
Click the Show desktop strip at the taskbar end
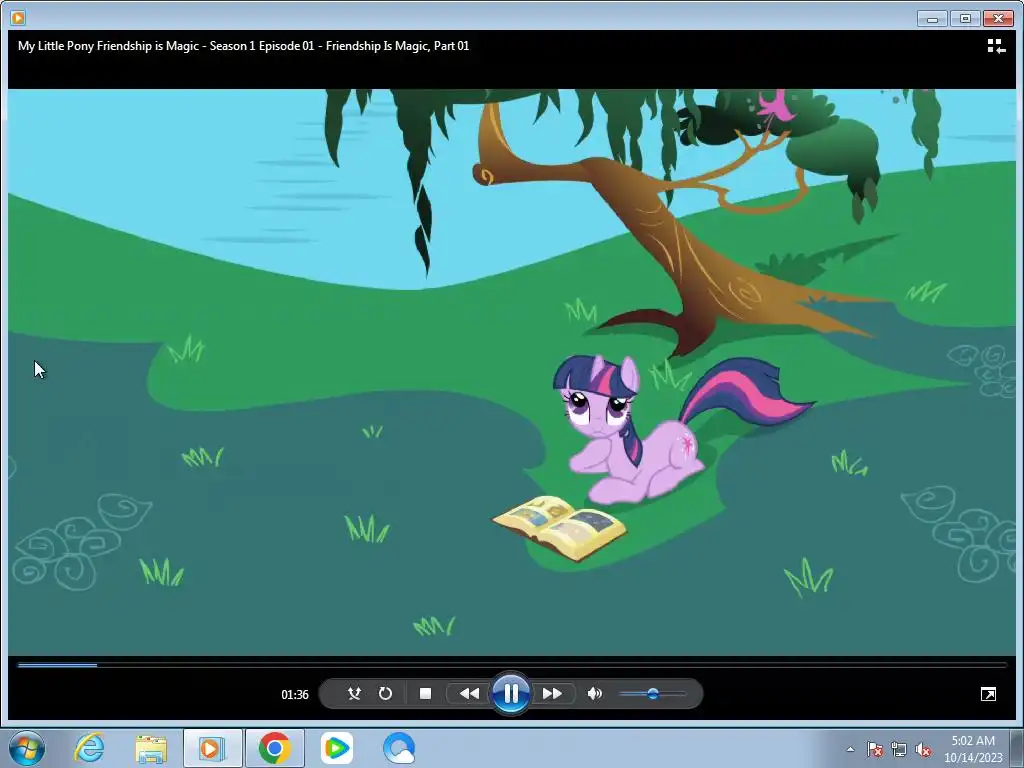tap(1017, 748)
